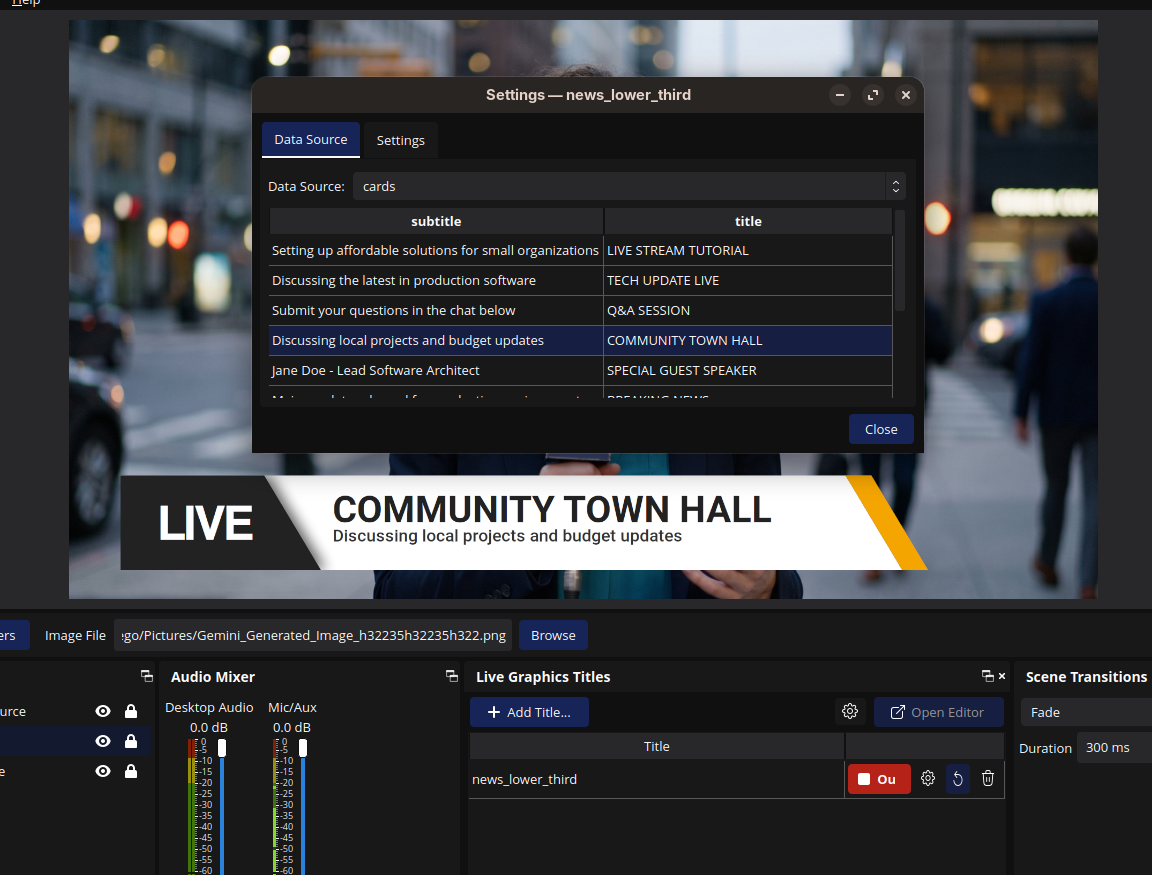Click the Image File path field
This screenshot has height=875, width=1152.
pyautogui.click(x=314, y=635)
